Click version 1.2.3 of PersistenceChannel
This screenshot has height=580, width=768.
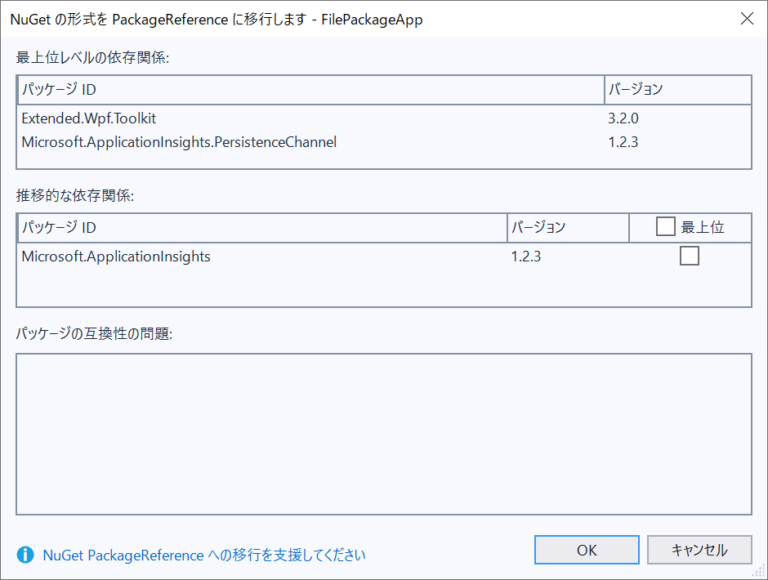623,142
